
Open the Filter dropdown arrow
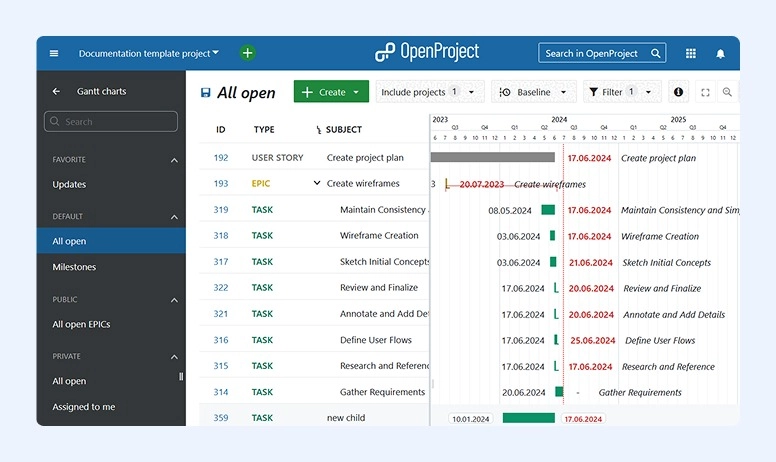[x=648, y=92]
